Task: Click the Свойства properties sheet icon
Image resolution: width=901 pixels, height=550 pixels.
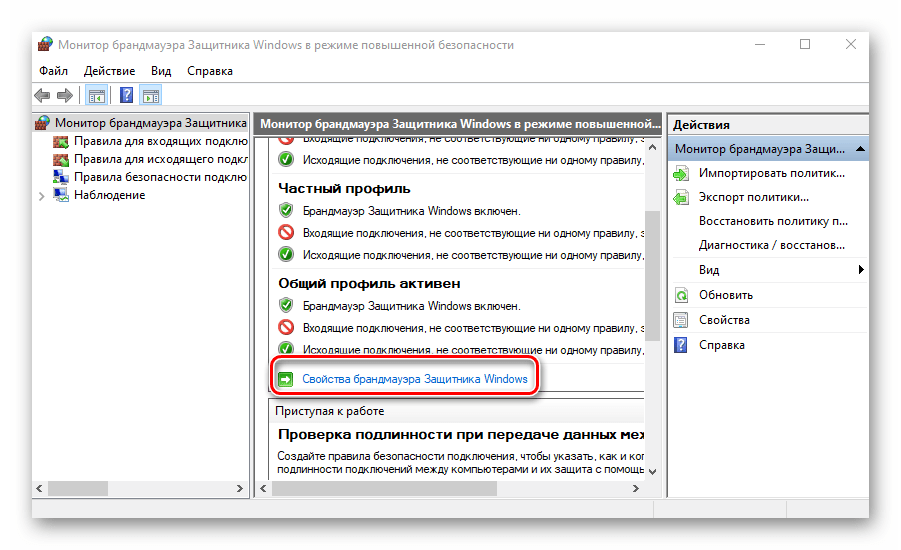Action: 681,320
